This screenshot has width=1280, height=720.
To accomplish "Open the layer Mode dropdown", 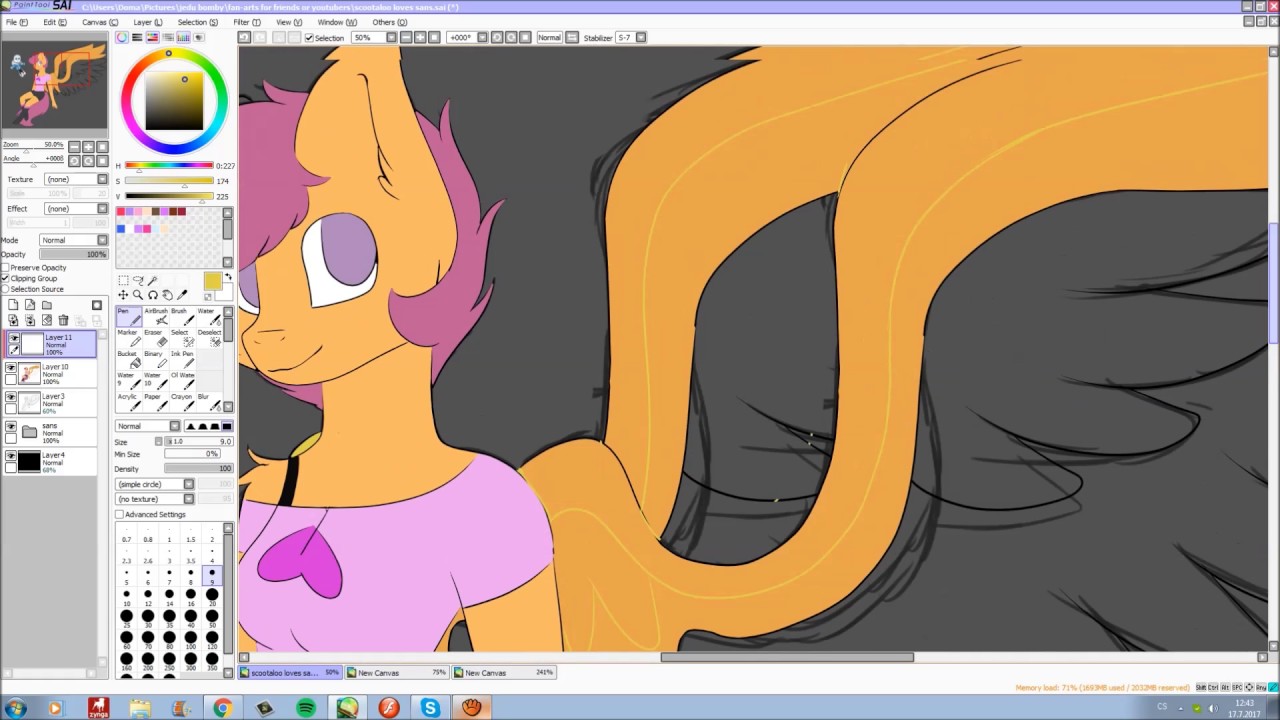I will coord(73,240).
